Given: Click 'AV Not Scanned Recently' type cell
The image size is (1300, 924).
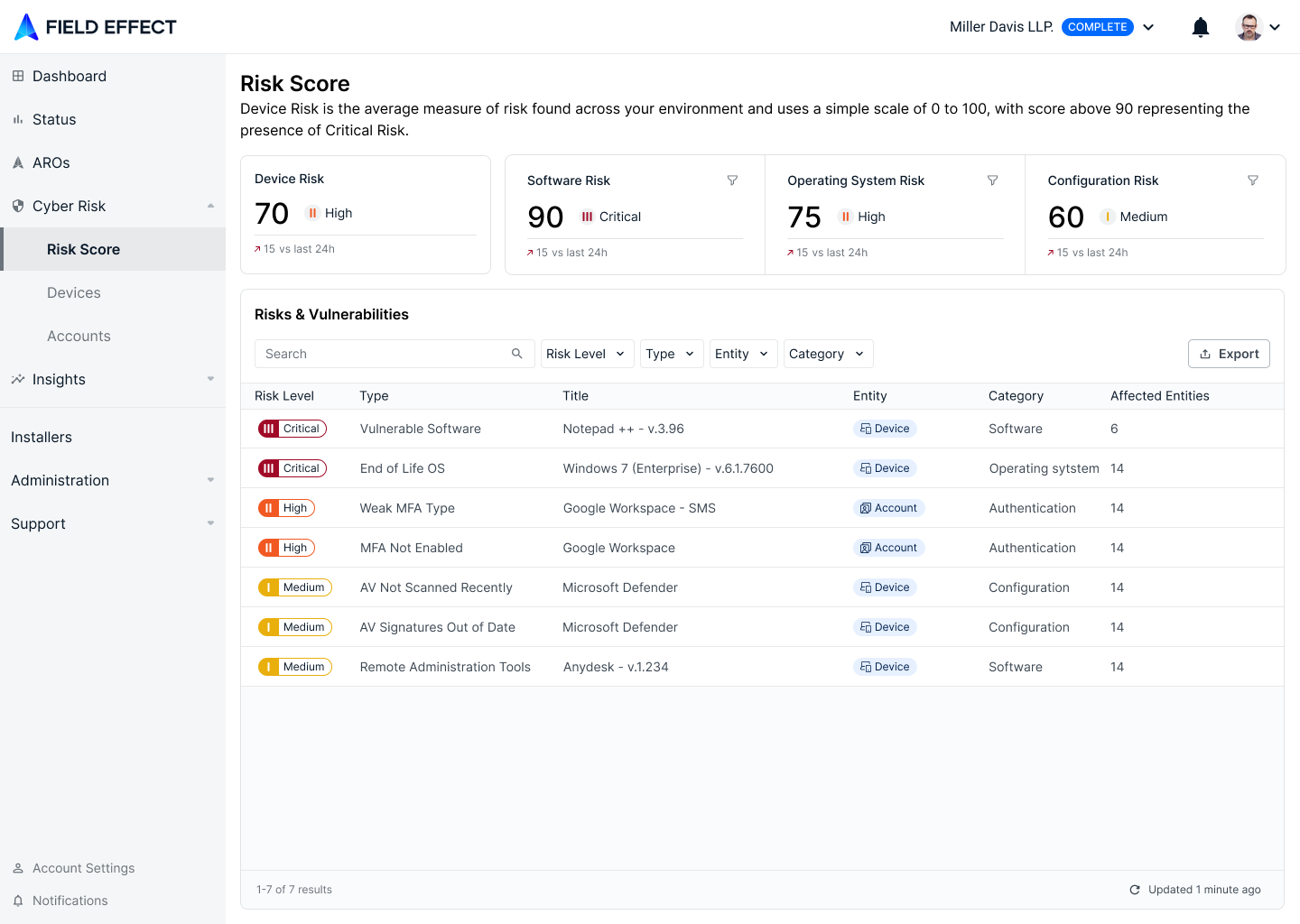Looking at the screenshot, I should (436, 587).
